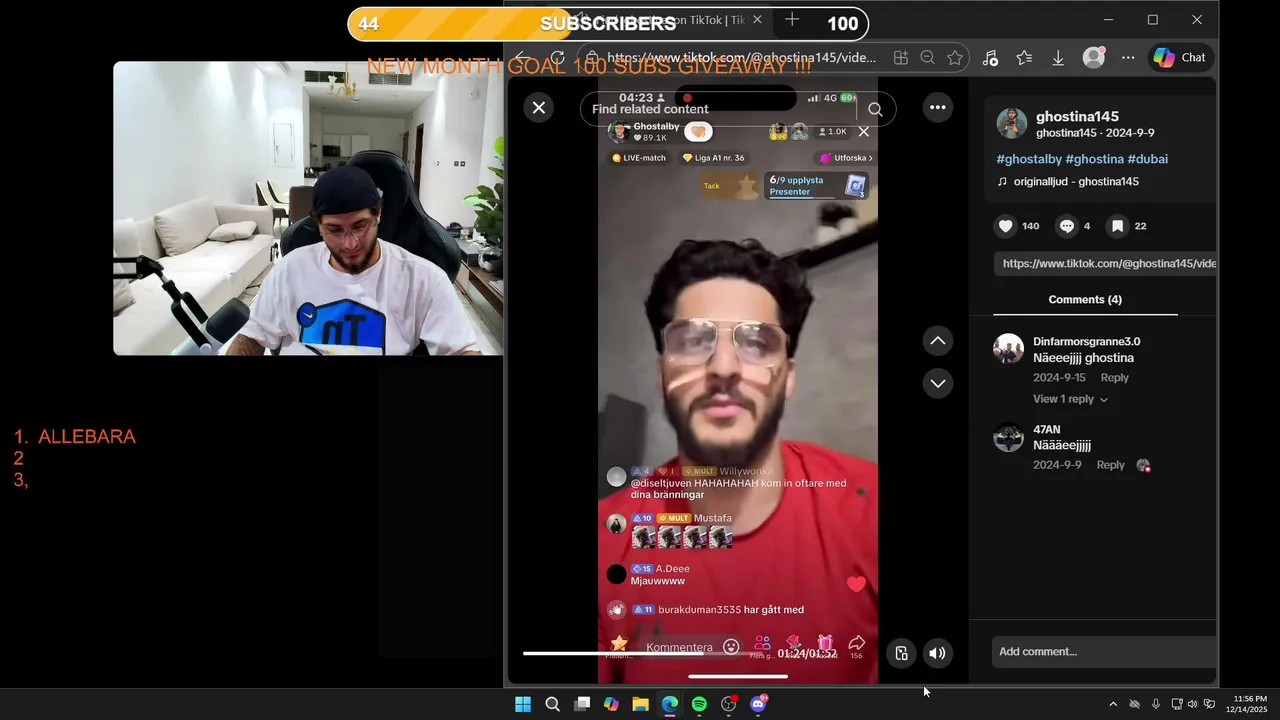The image size is (1280, 720).
Task: Reply to Dinfarmorsgranne3.0's comment
Action: [1114, 378]
